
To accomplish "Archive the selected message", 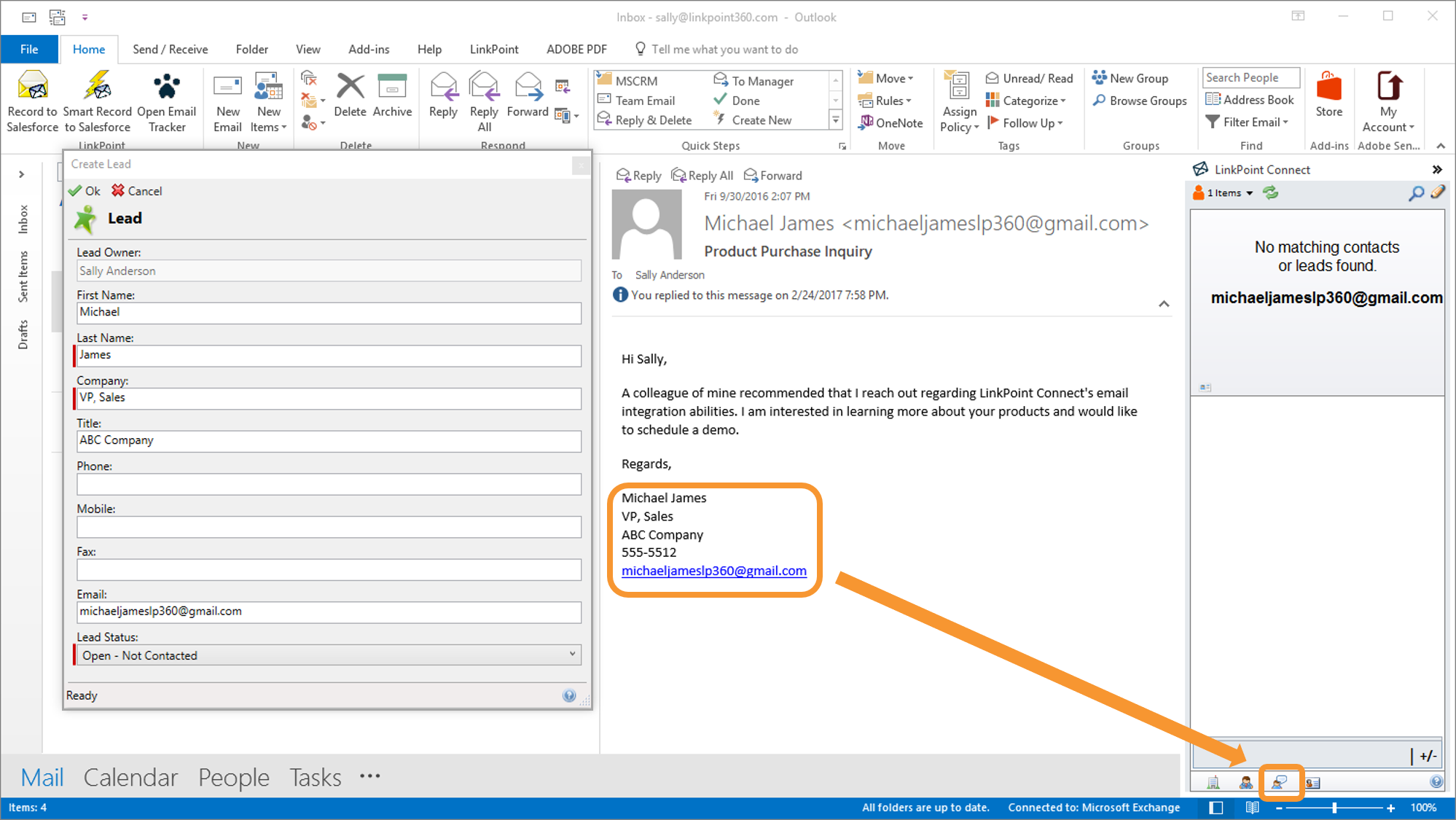I will (x=392, y=95).
